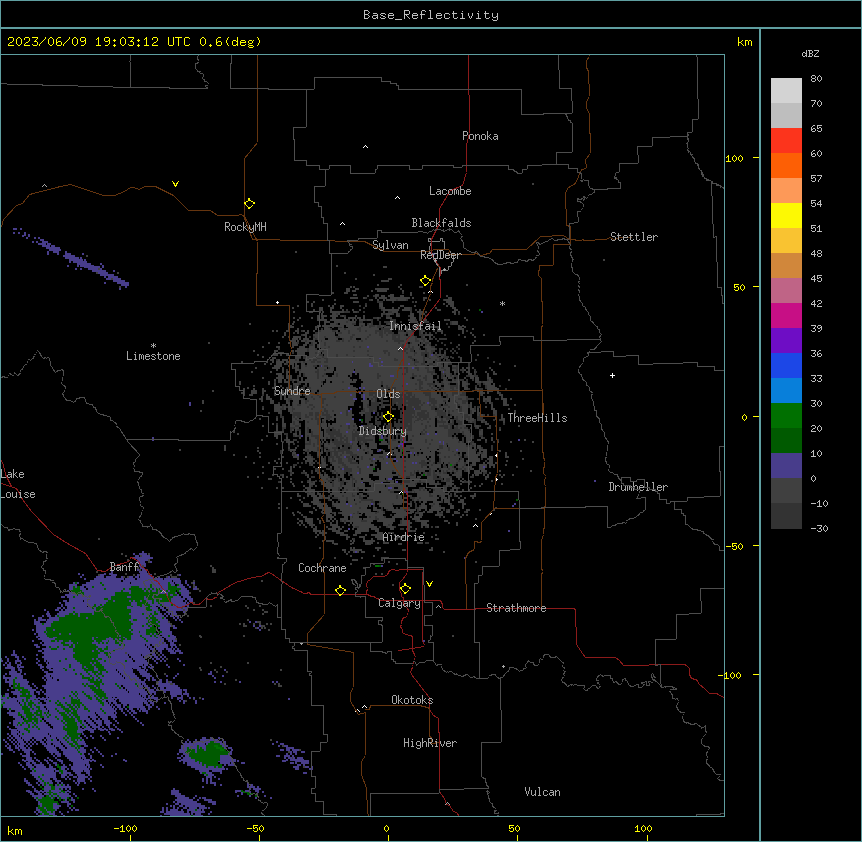Click the Limestone label
Image resolution: width=862 pixels, height=842 pixels.
pos(153,356)
